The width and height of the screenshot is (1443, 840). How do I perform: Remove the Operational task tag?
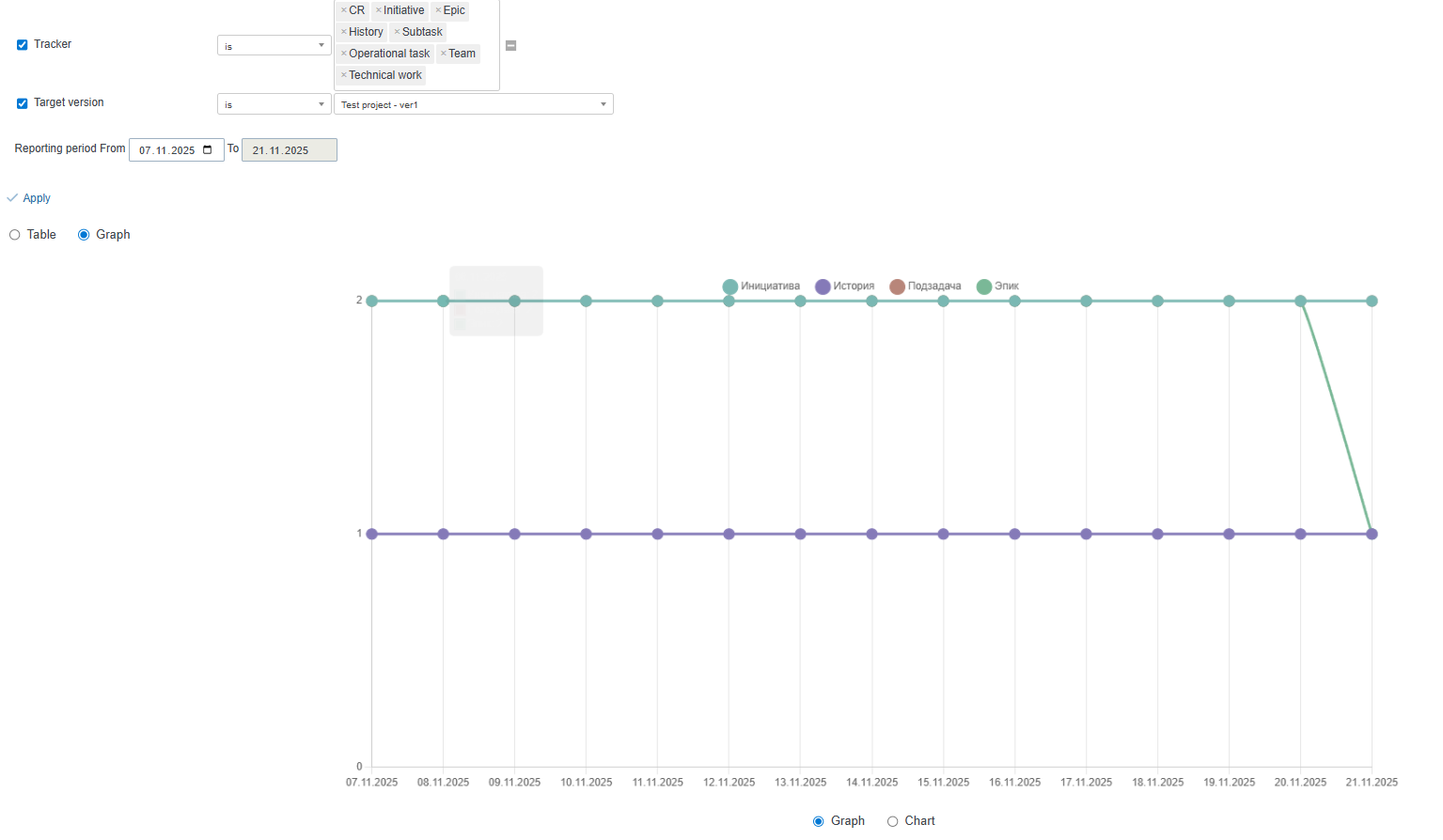point(344,54)
